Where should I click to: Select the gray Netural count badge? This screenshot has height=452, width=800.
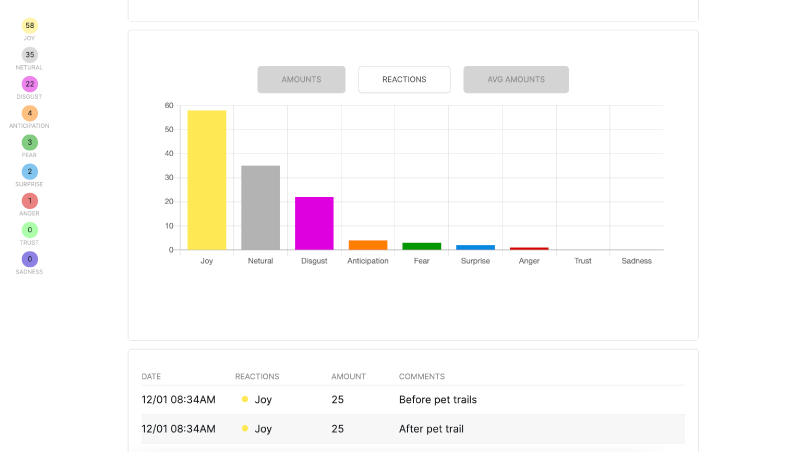click(x=30, y=55)
